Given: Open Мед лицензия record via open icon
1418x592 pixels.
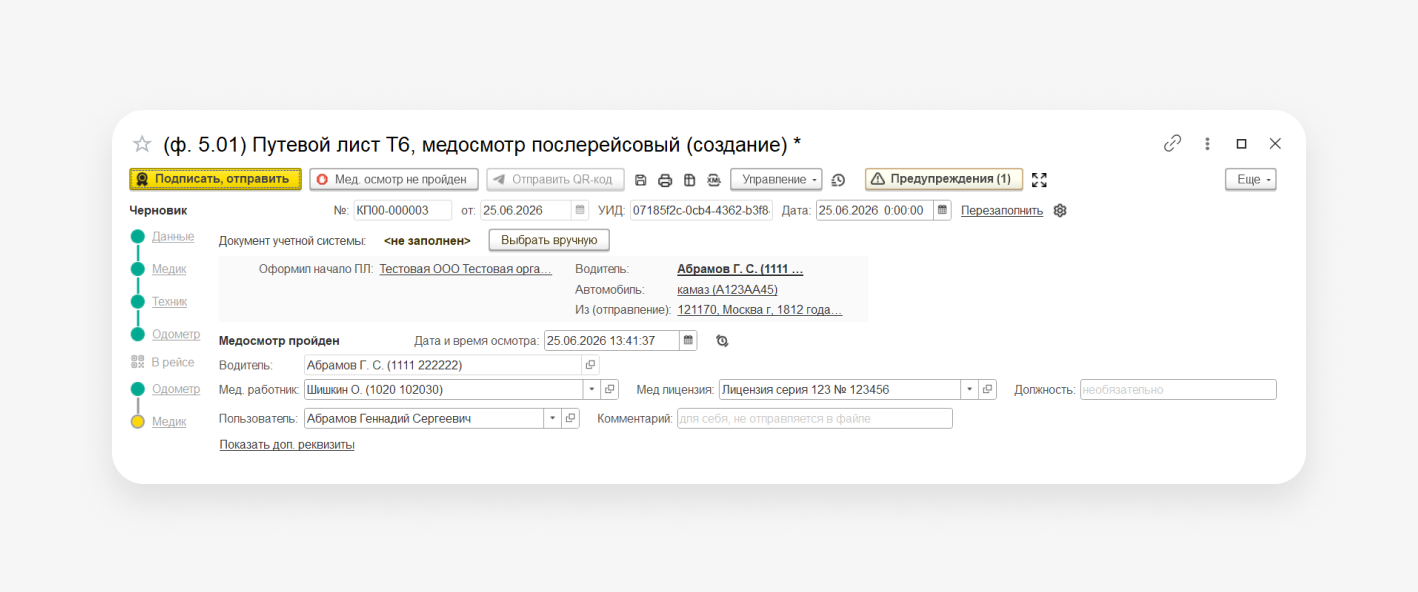Looking at the screenshot, I should click(988, 390).
